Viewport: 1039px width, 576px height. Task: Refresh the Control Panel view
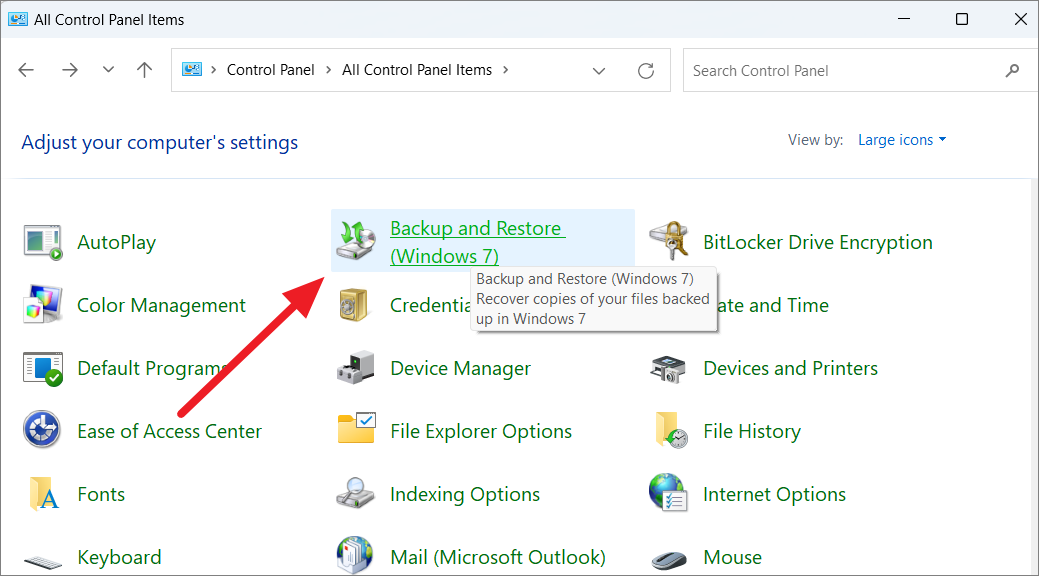pos(646,70)
